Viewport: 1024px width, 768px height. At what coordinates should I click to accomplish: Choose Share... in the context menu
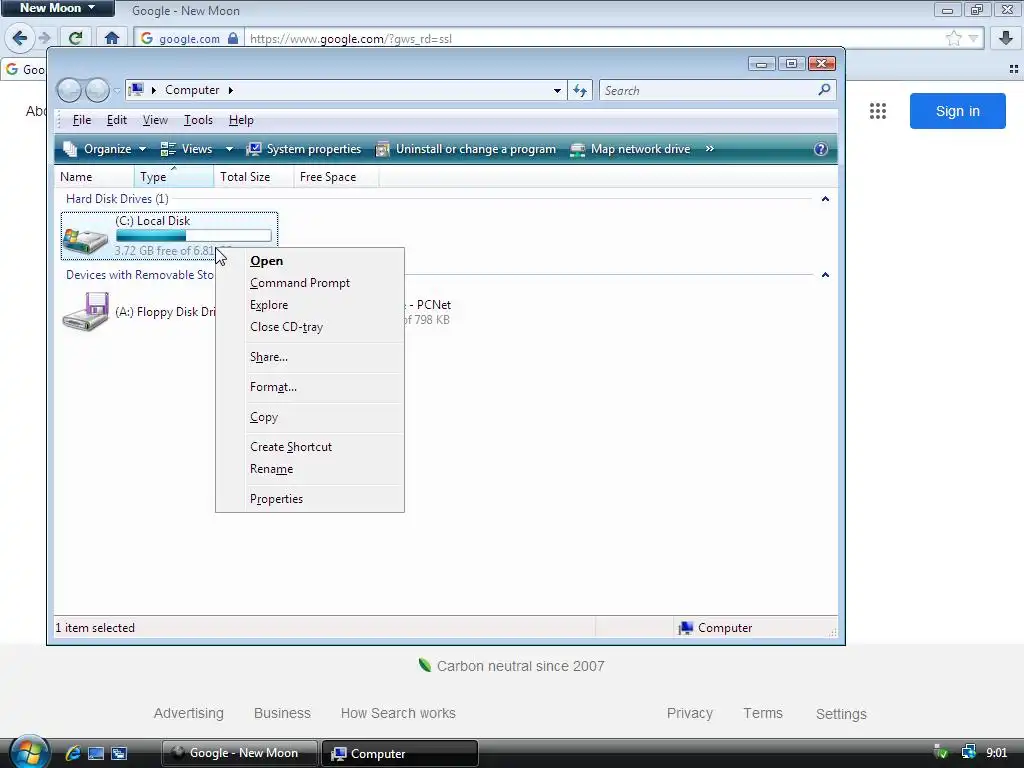tap(310, 357)
